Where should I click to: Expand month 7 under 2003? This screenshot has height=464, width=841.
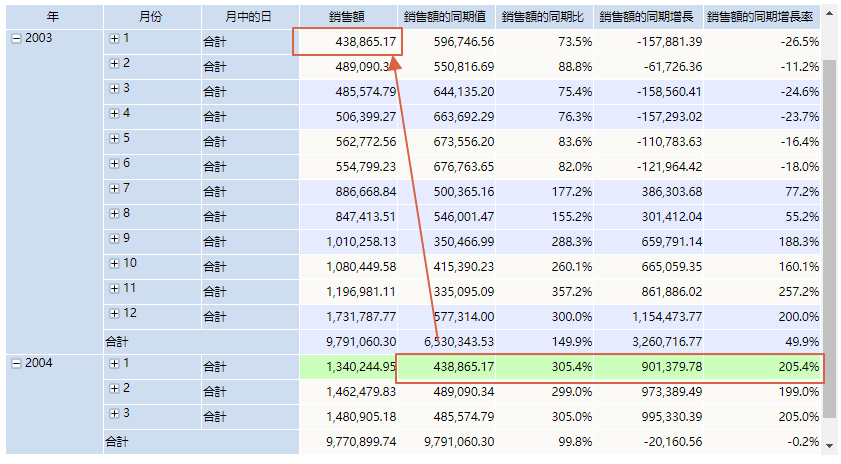114,188
